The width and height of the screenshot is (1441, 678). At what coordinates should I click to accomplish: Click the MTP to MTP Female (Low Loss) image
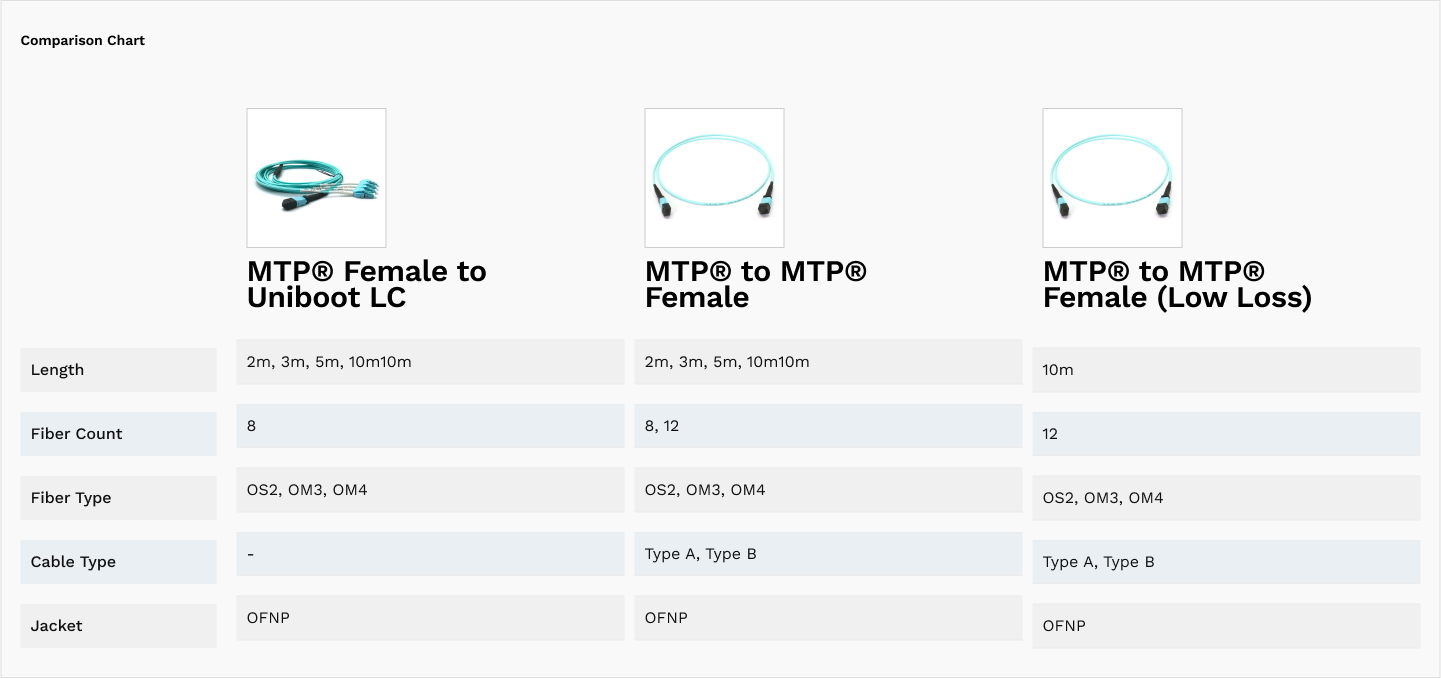[1112, 178]
